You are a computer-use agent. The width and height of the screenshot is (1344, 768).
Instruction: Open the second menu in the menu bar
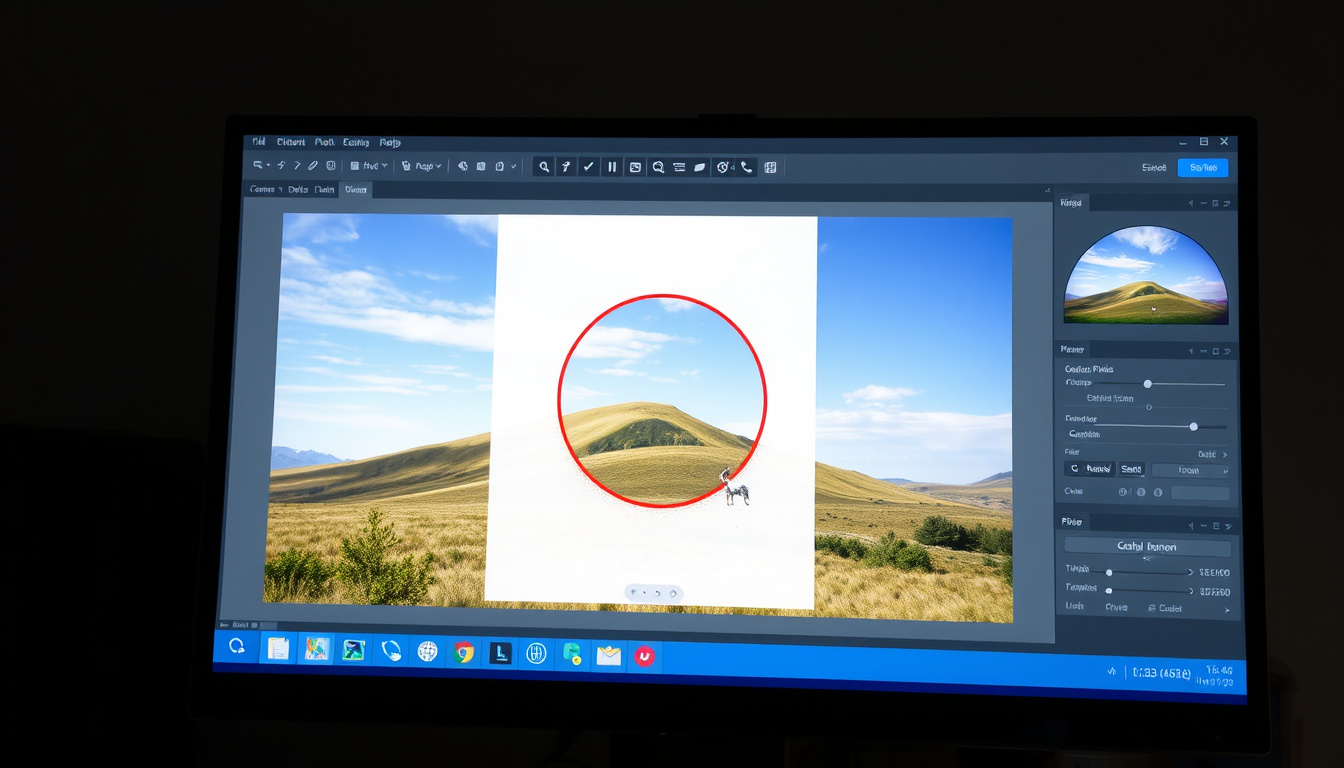[291, 142]
